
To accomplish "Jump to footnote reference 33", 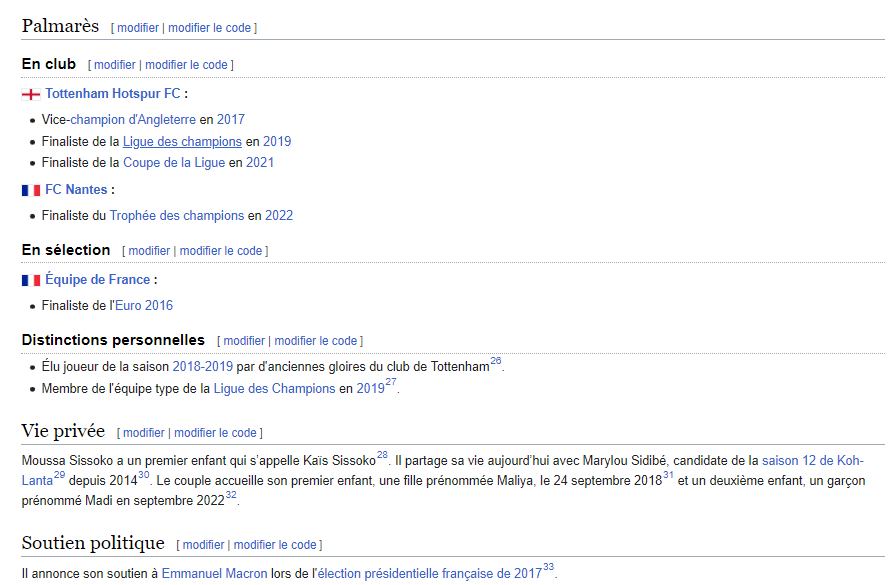I will click(549, 567).
